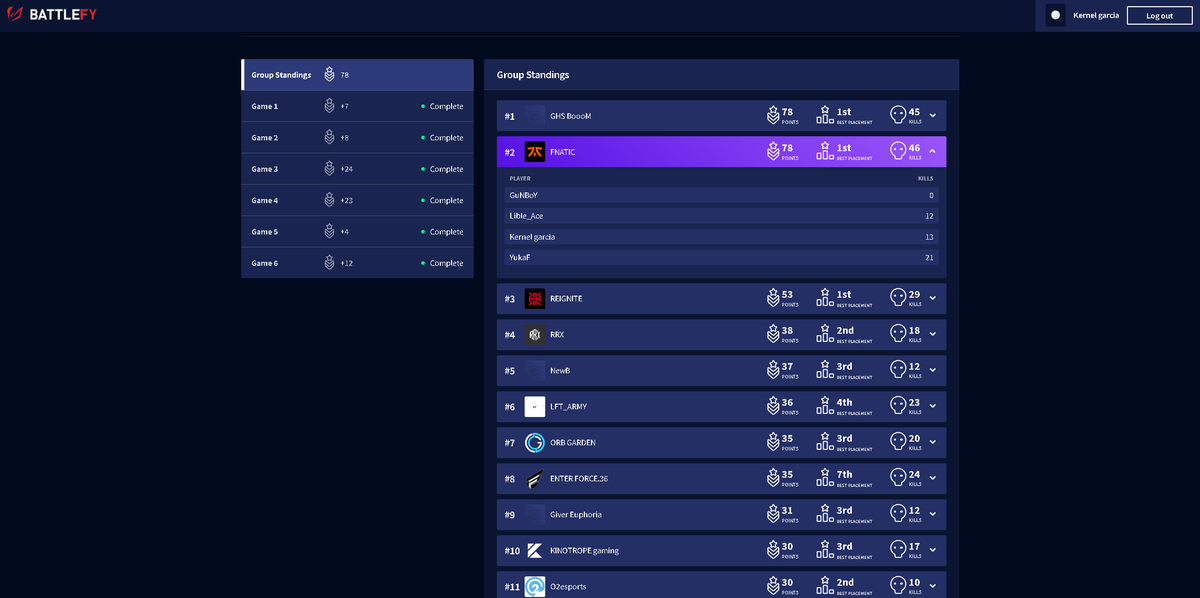Click the points badge icon in Group Standings sidebar row
The width and height of the screenshot is (1200, 598).
329,75
